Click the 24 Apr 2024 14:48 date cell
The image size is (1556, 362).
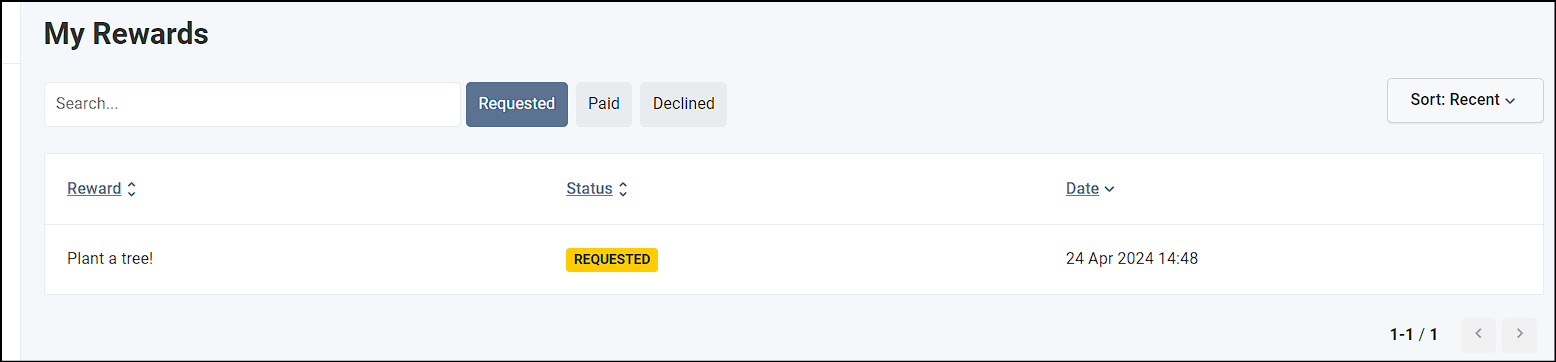coord(1132,259)
